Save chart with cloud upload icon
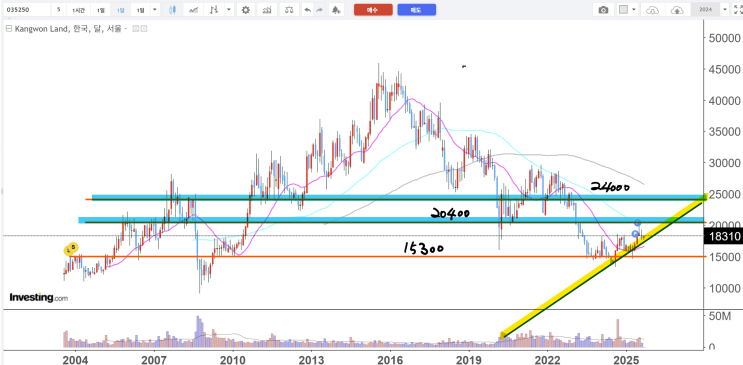The height and width of the screenshot is (365, 743). click(678, 9)
